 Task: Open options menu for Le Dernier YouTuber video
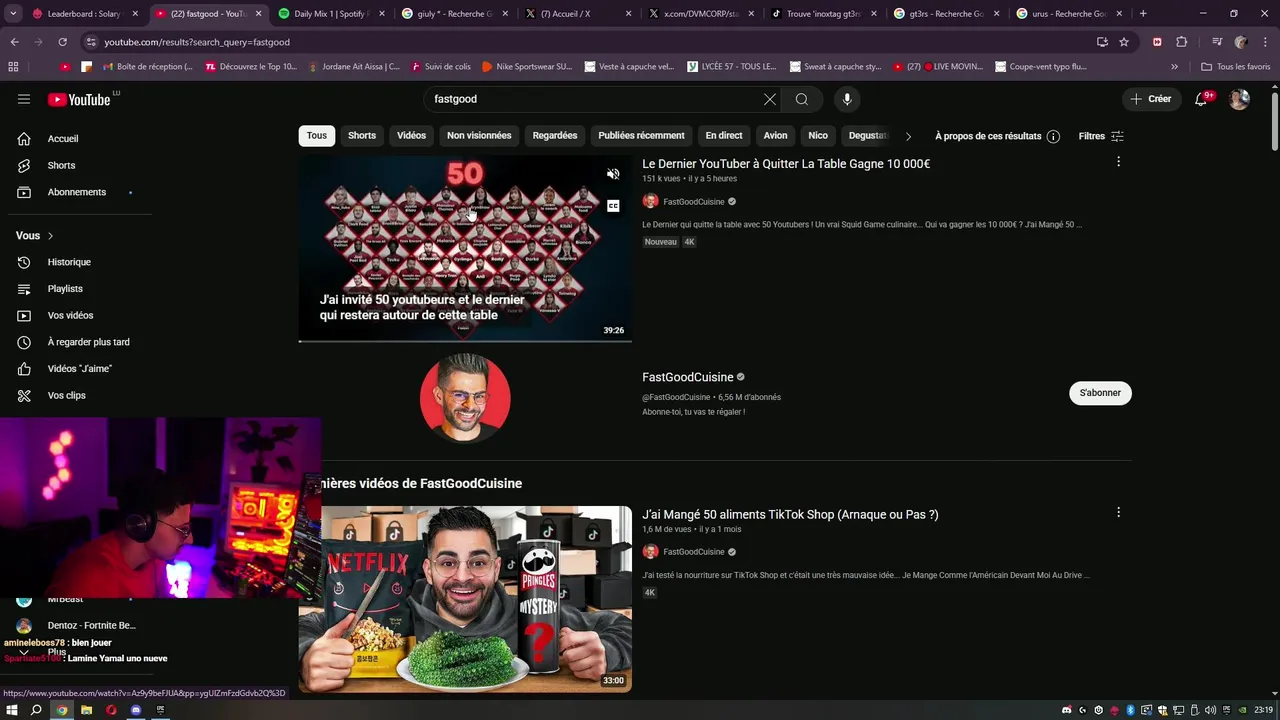click(1118, 162)
